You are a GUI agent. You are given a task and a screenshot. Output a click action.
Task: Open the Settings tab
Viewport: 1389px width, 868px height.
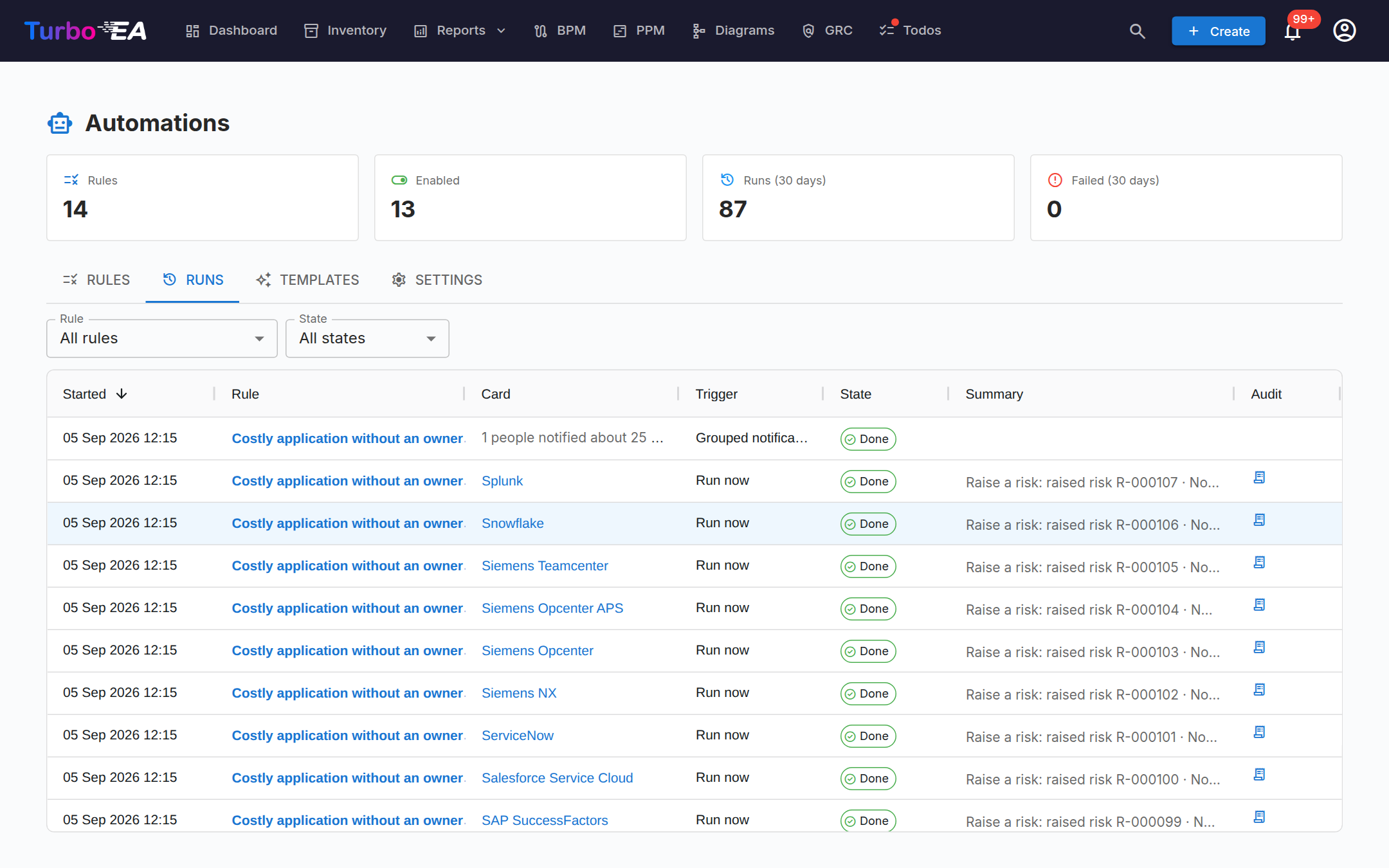point(437,280)
